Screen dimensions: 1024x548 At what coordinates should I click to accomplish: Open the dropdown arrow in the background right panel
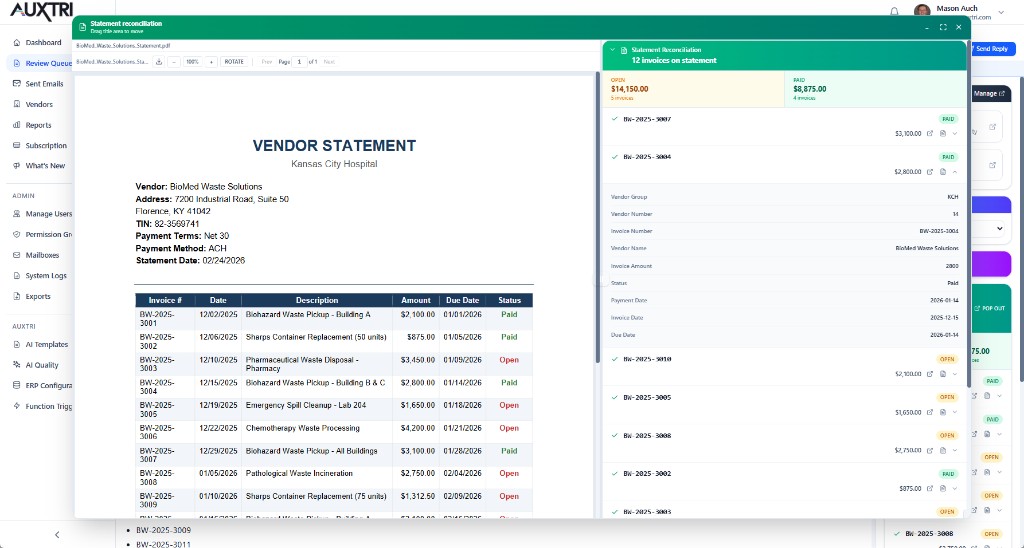tap(999, 229)
